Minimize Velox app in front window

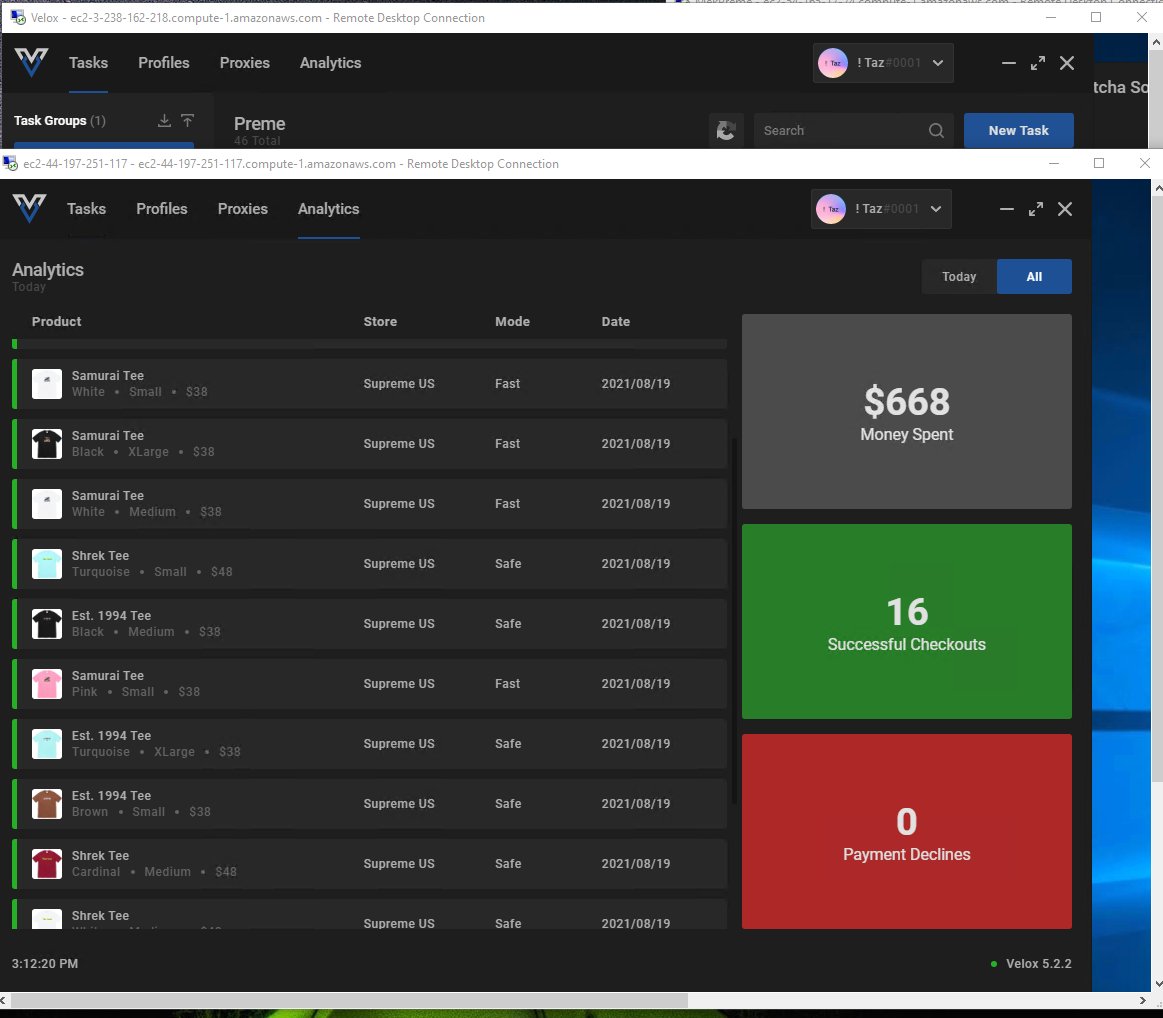1006,209
